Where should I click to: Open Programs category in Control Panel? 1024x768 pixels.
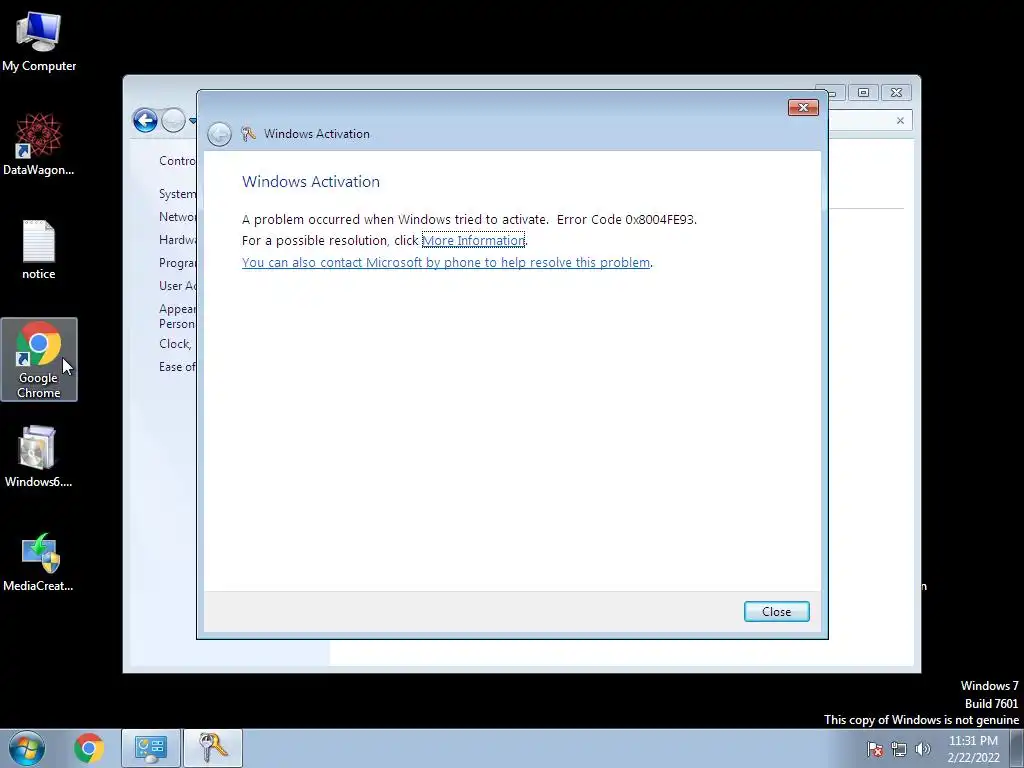point(177,263)
